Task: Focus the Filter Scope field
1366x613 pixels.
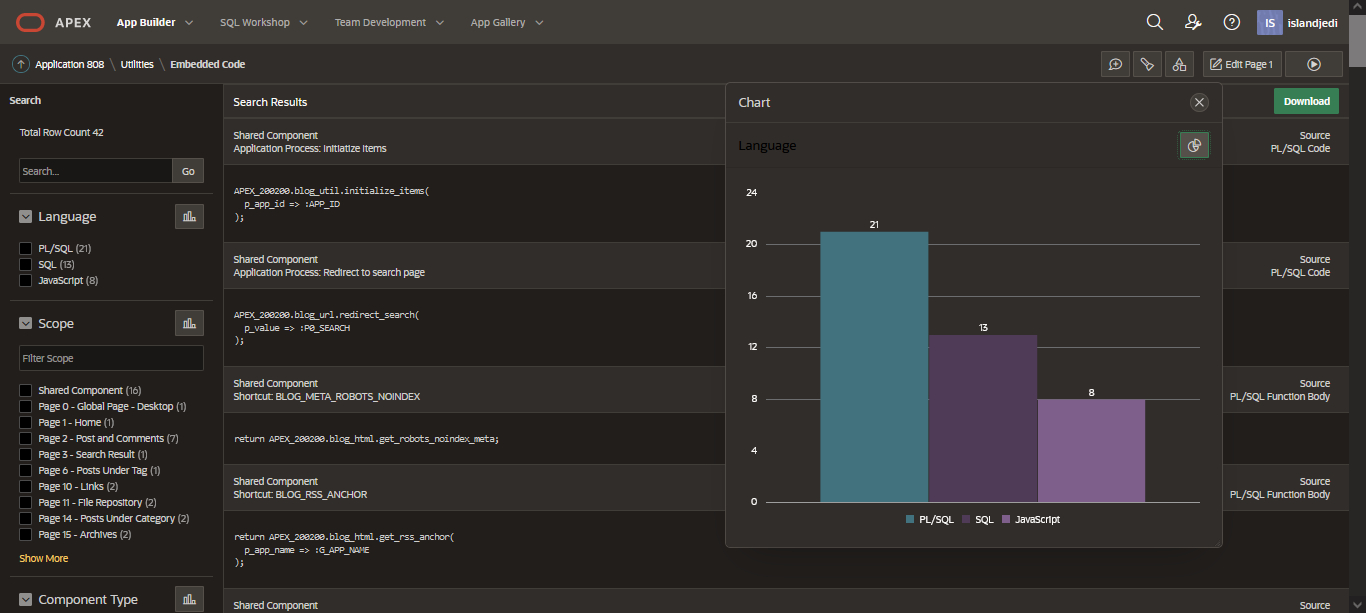Action: (x=111, y=358)
